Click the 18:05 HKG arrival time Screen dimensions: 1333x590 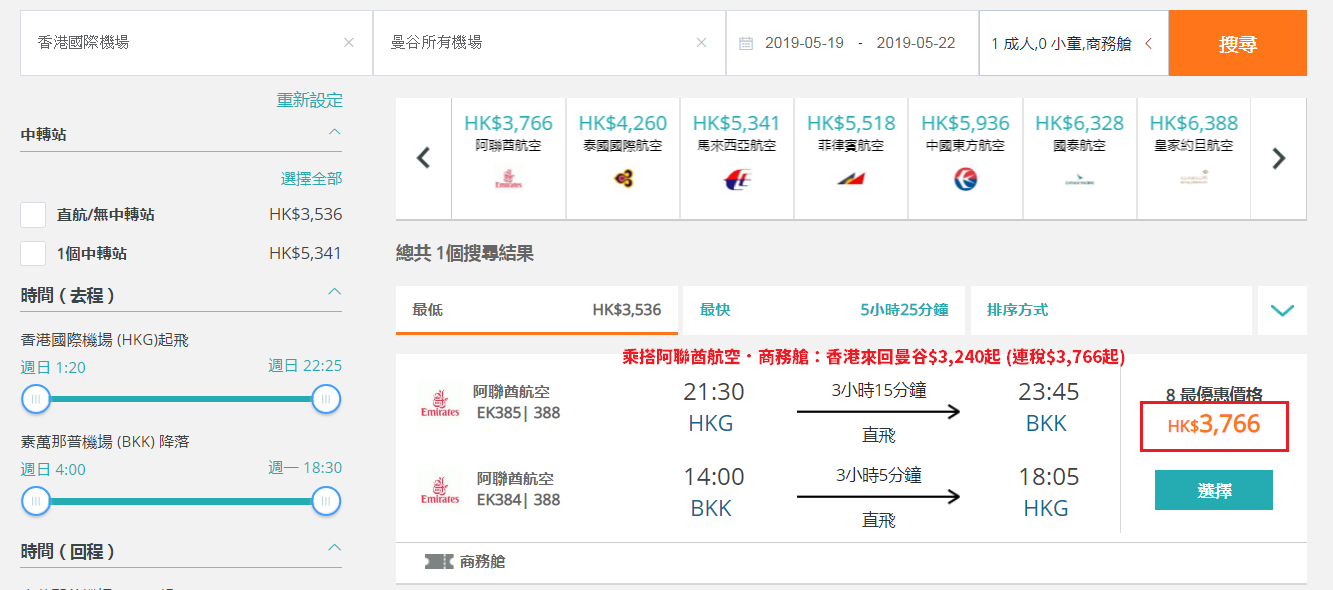coord(1049,477)
